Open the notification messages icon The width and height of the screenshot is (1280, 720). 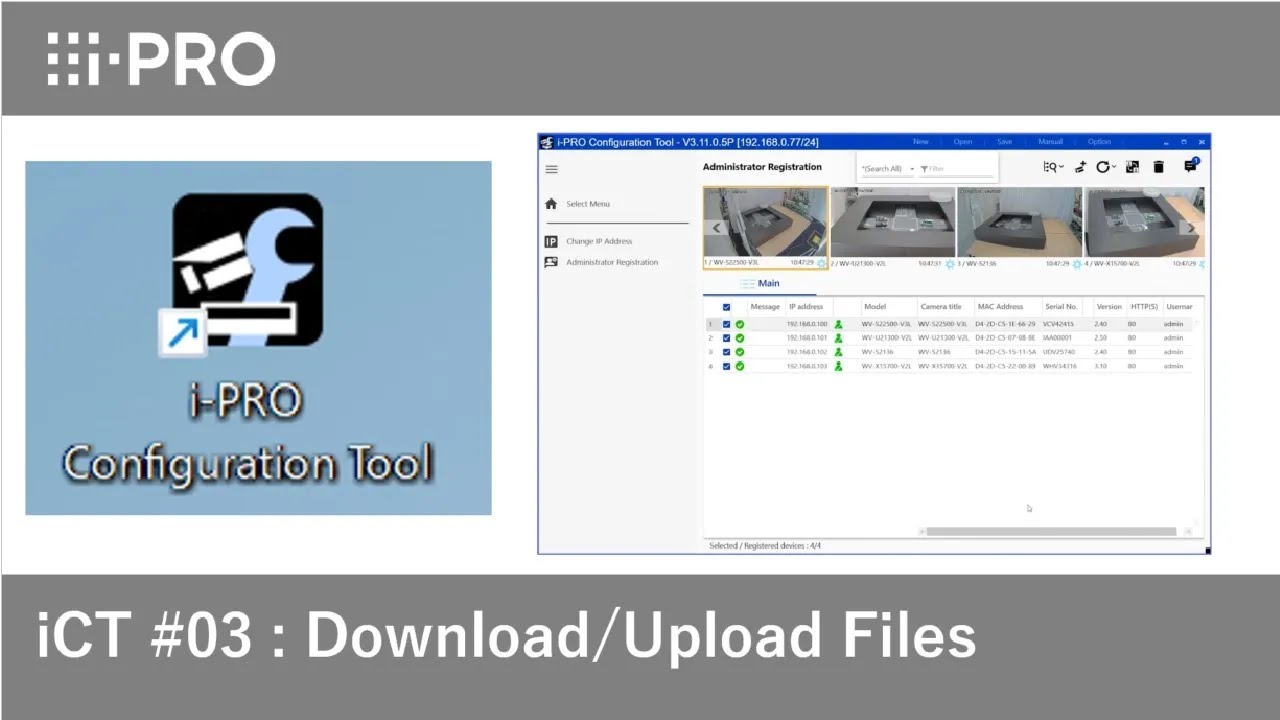[1190, 166]
